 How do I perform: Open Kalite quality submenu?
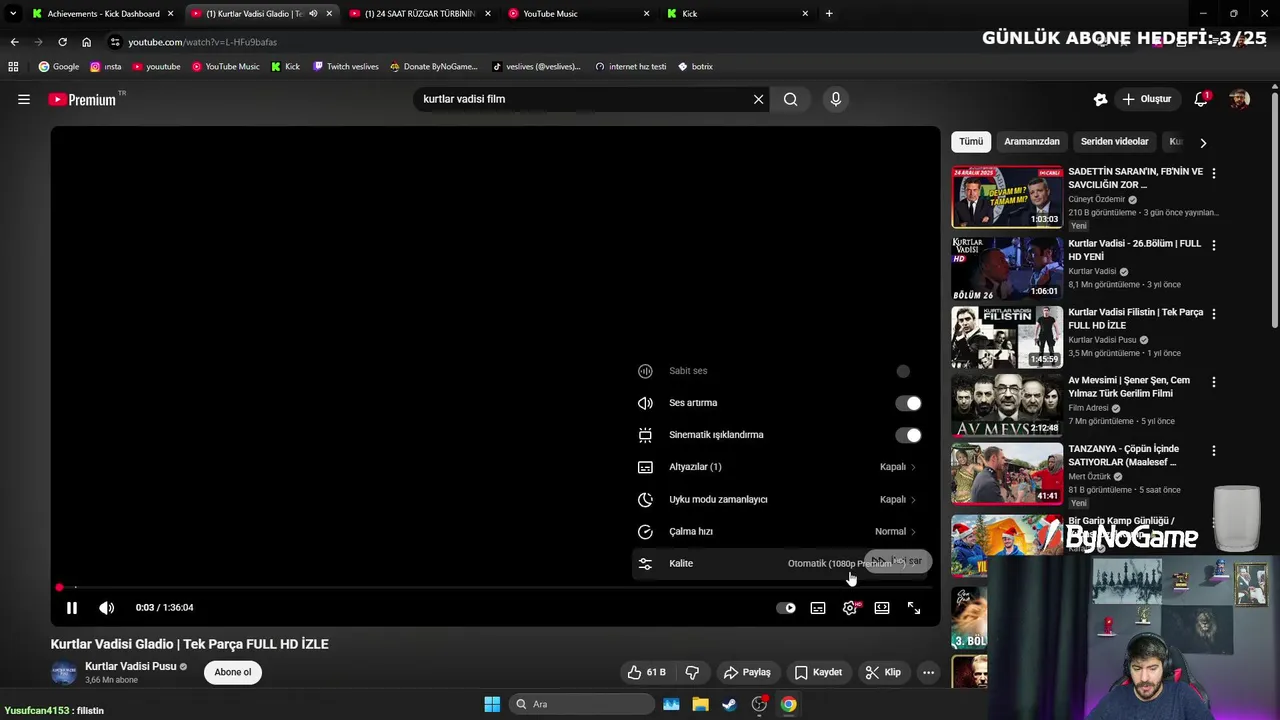pos(779,563)
